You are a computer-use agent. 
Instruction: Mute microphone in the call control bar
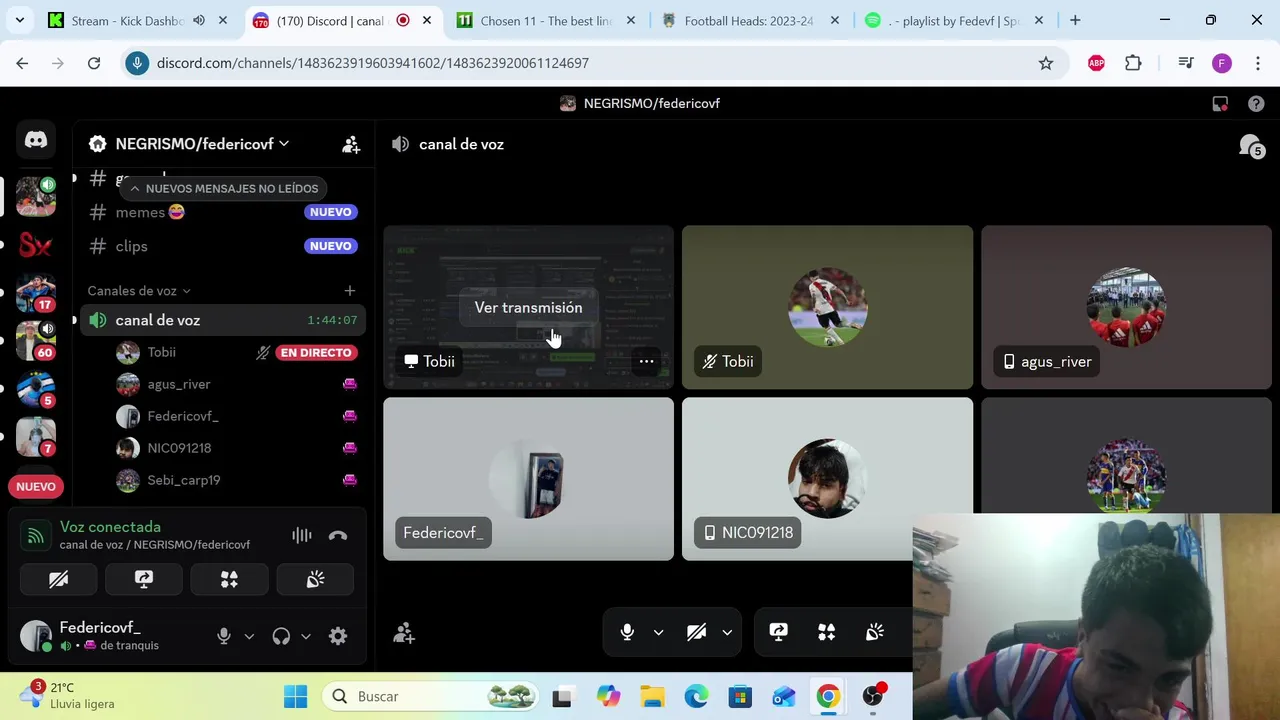click(627, 632)
